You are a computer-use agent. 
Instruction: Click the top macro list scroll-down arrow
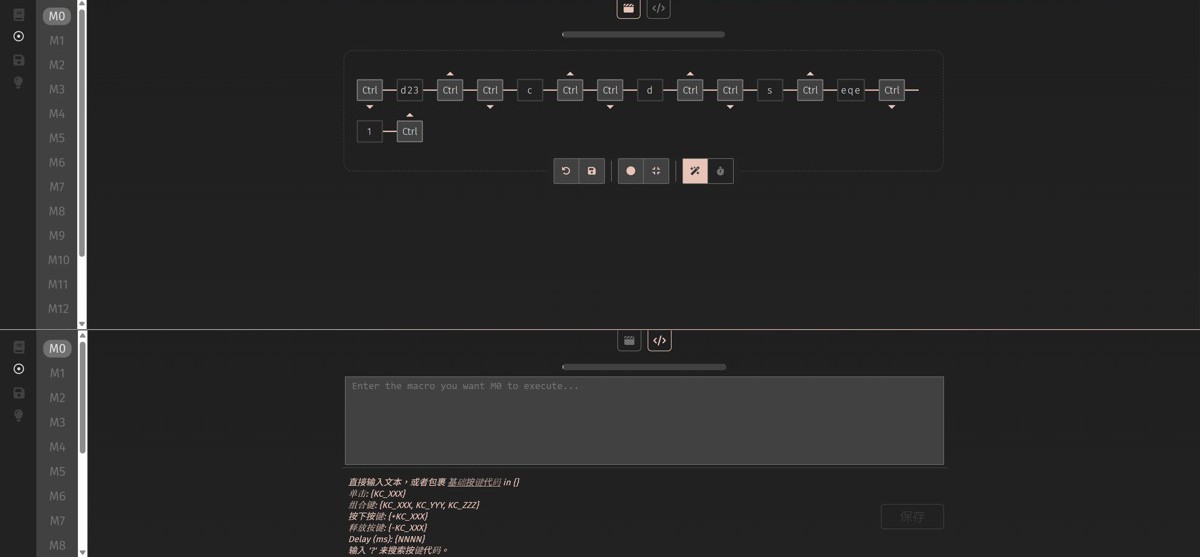pos(82,324)
